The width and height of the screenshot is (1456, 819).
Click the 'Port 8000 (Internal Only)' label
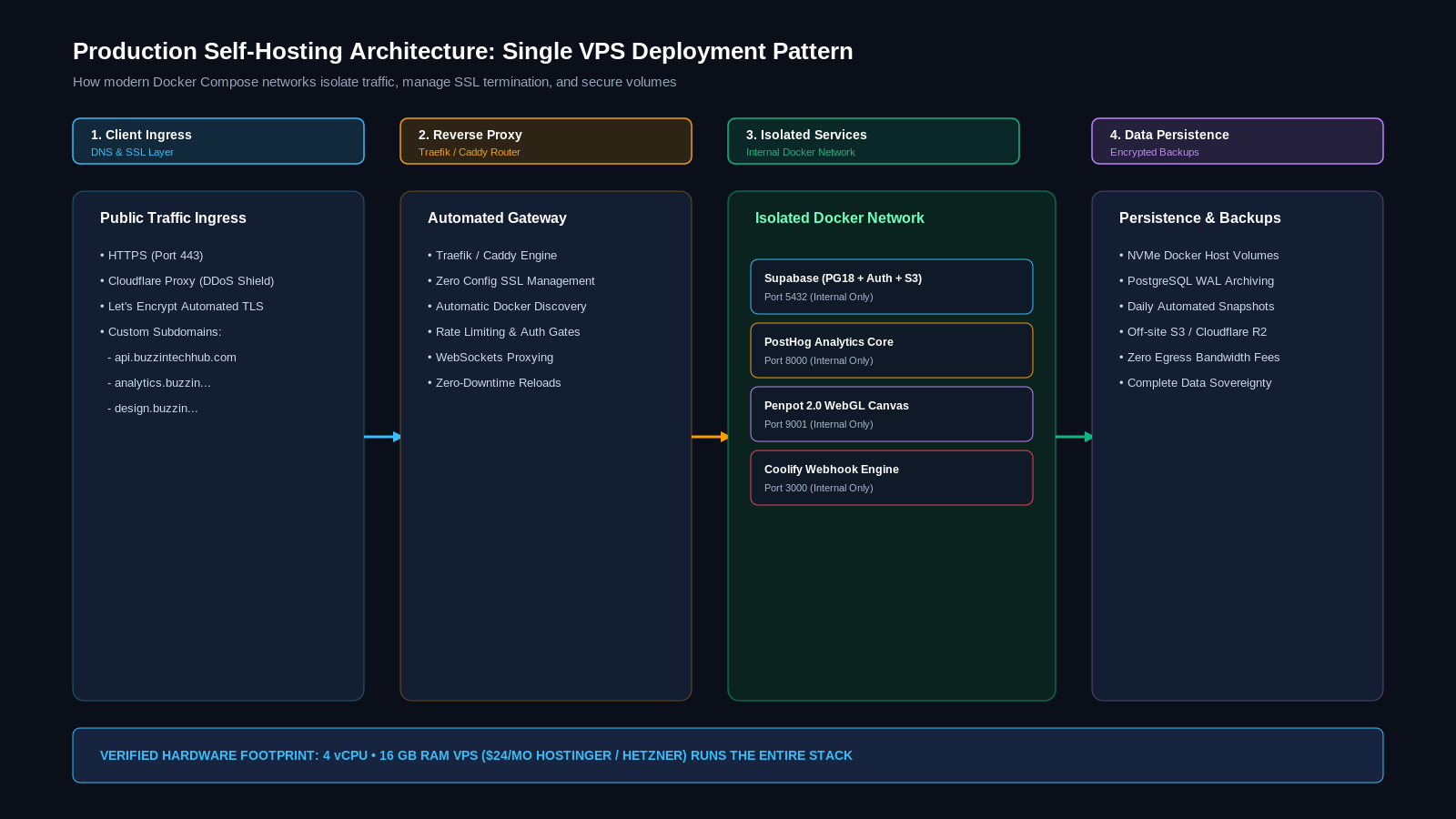click(x=819, y=360)
